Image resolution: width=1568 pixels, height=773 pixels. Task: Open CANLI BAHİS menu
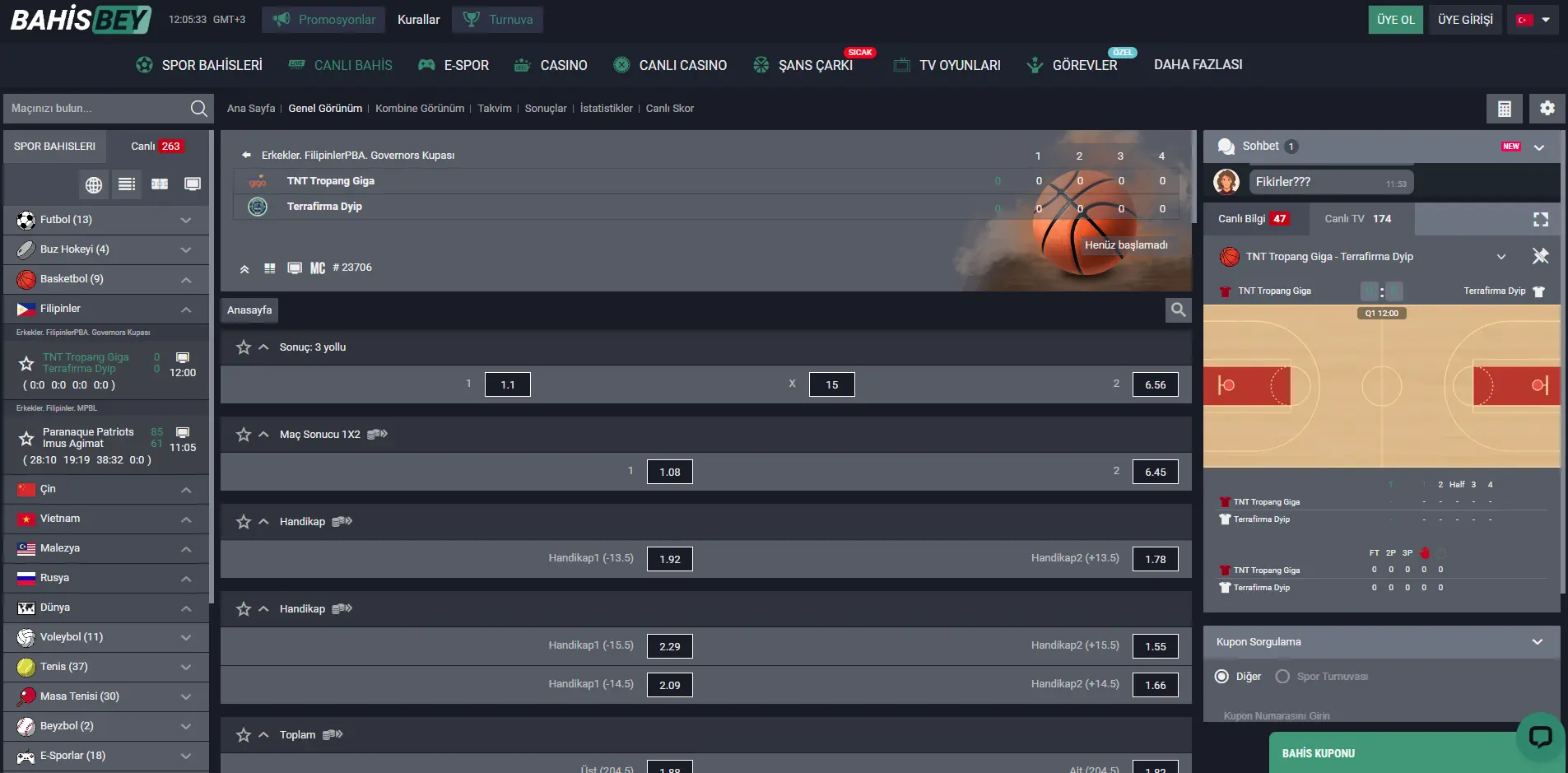click(x=341, y=65)
